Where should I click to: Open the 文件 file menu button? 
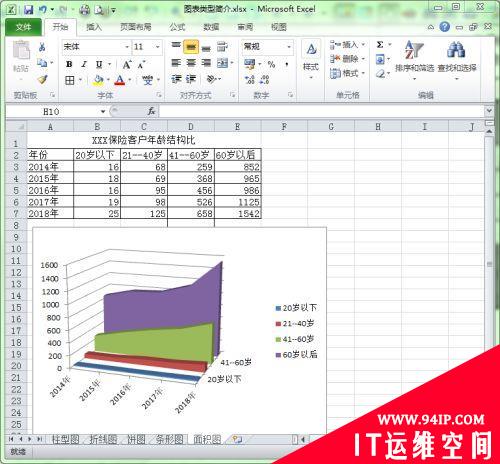[x=23, y=27]
